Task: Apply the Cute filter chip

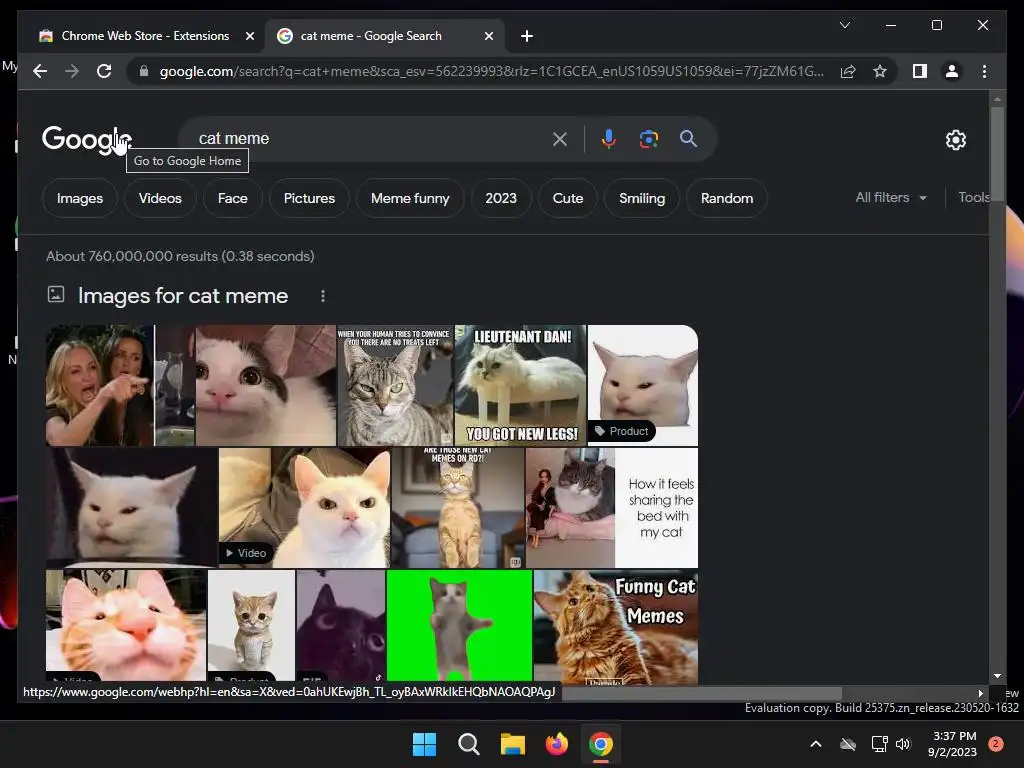Action: [x=568, y=198]
